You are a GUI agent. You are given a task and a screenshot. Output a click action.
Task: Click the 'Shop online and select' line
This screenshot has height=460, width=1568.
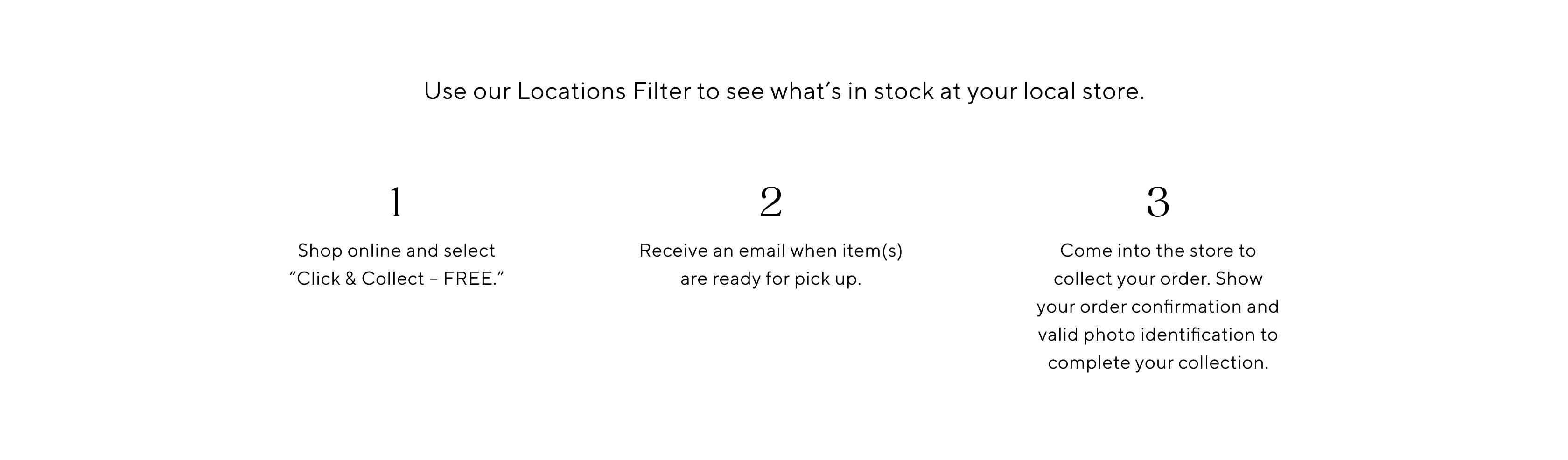click(x=396, y=251)
